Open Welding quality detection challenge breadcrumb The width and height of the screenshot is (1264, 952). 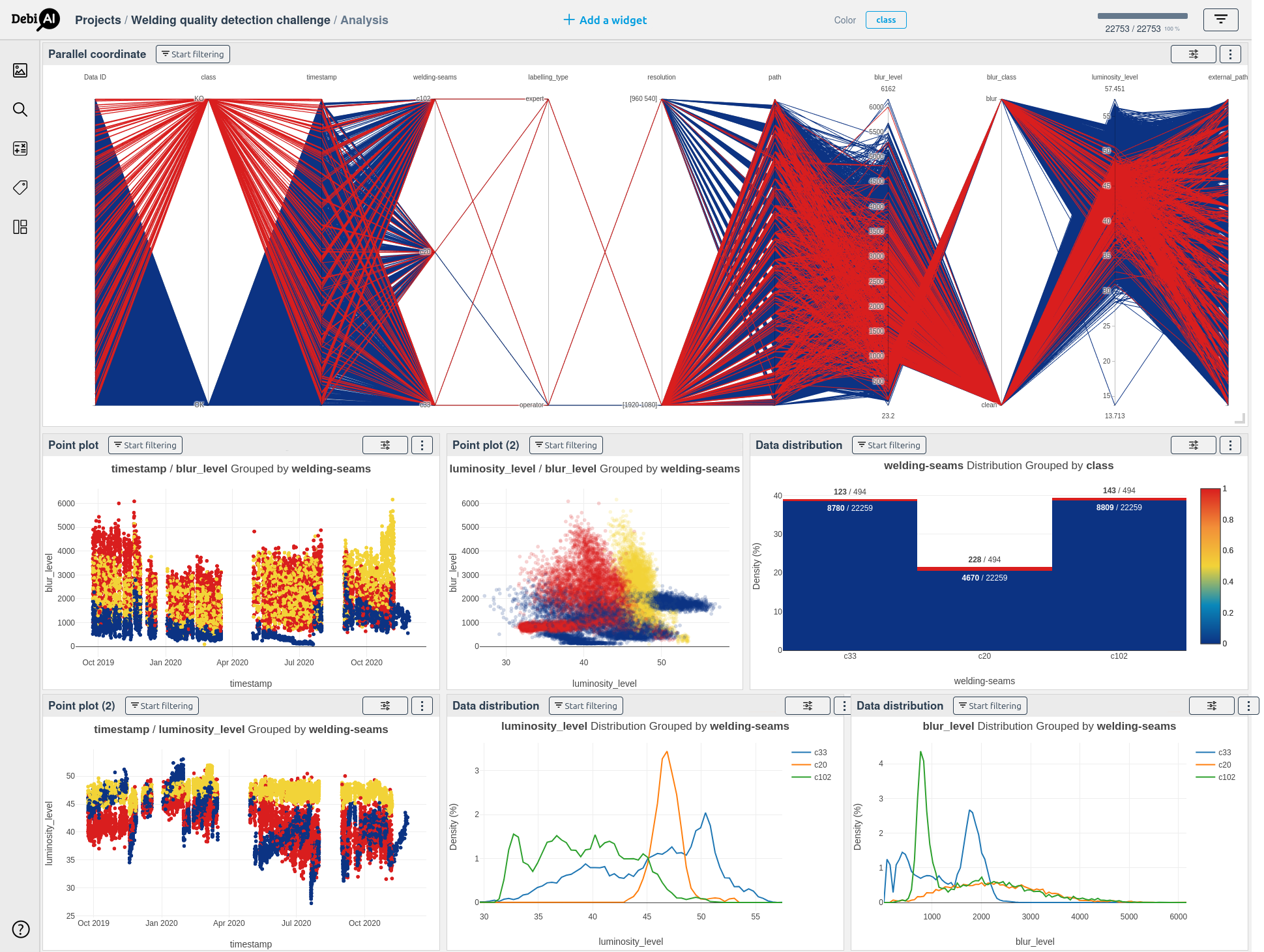[x=230, y=20]
